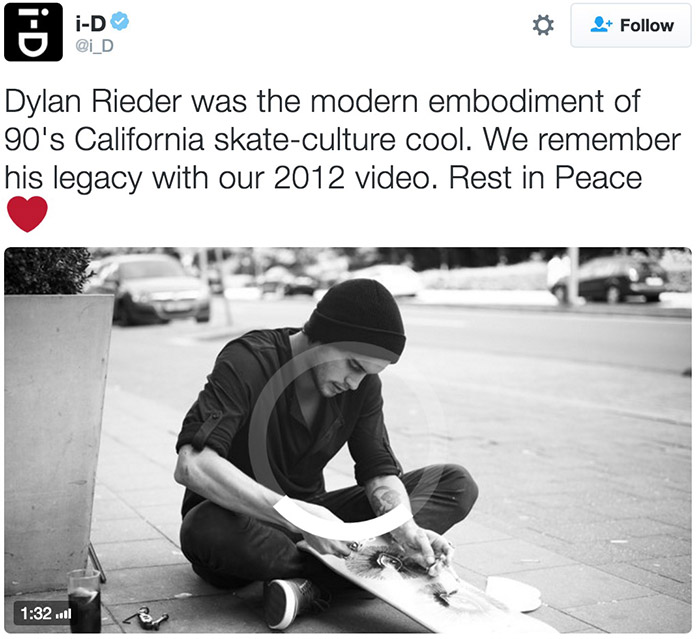Click the 1:32 video duration label
Viewport: 700px width, 639px height.
click(37, 611)
